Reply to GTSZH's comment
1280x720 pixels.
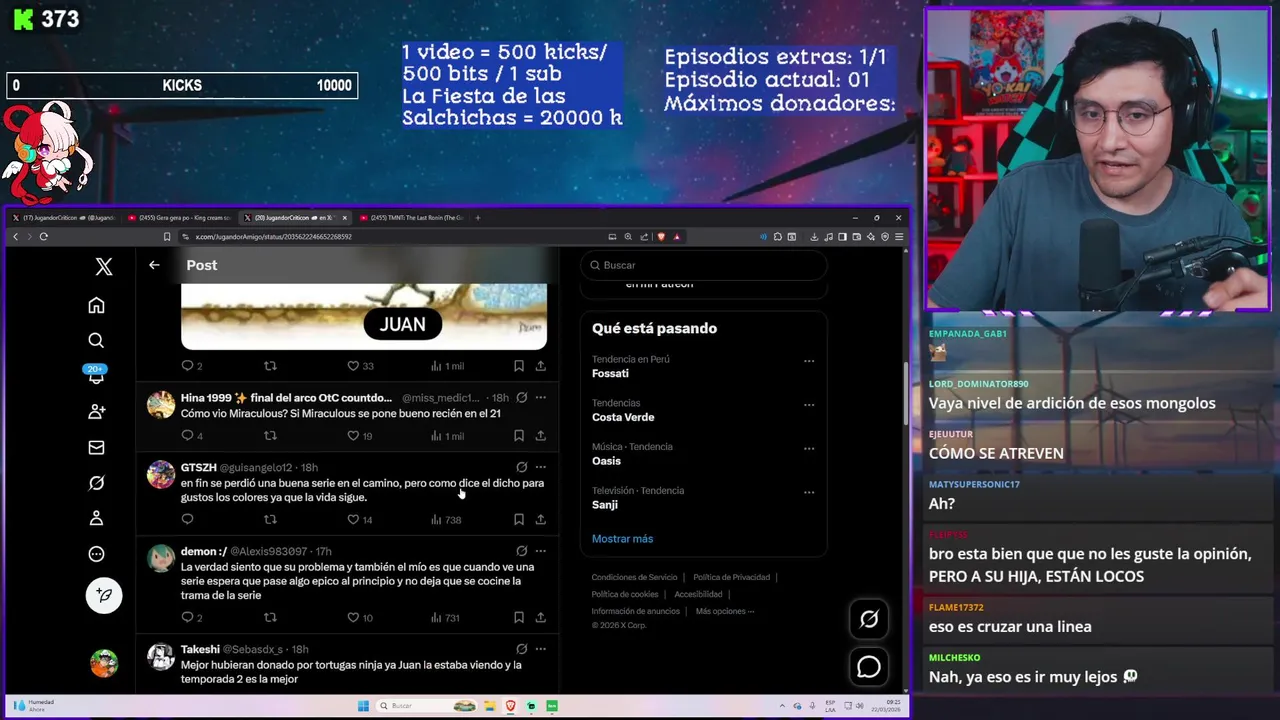187,520
